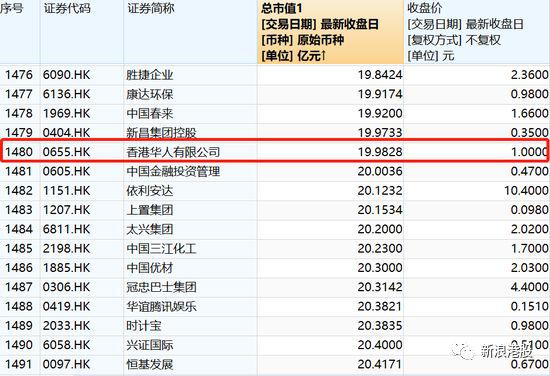Select stock name 冠忠巴士集团

161,287
